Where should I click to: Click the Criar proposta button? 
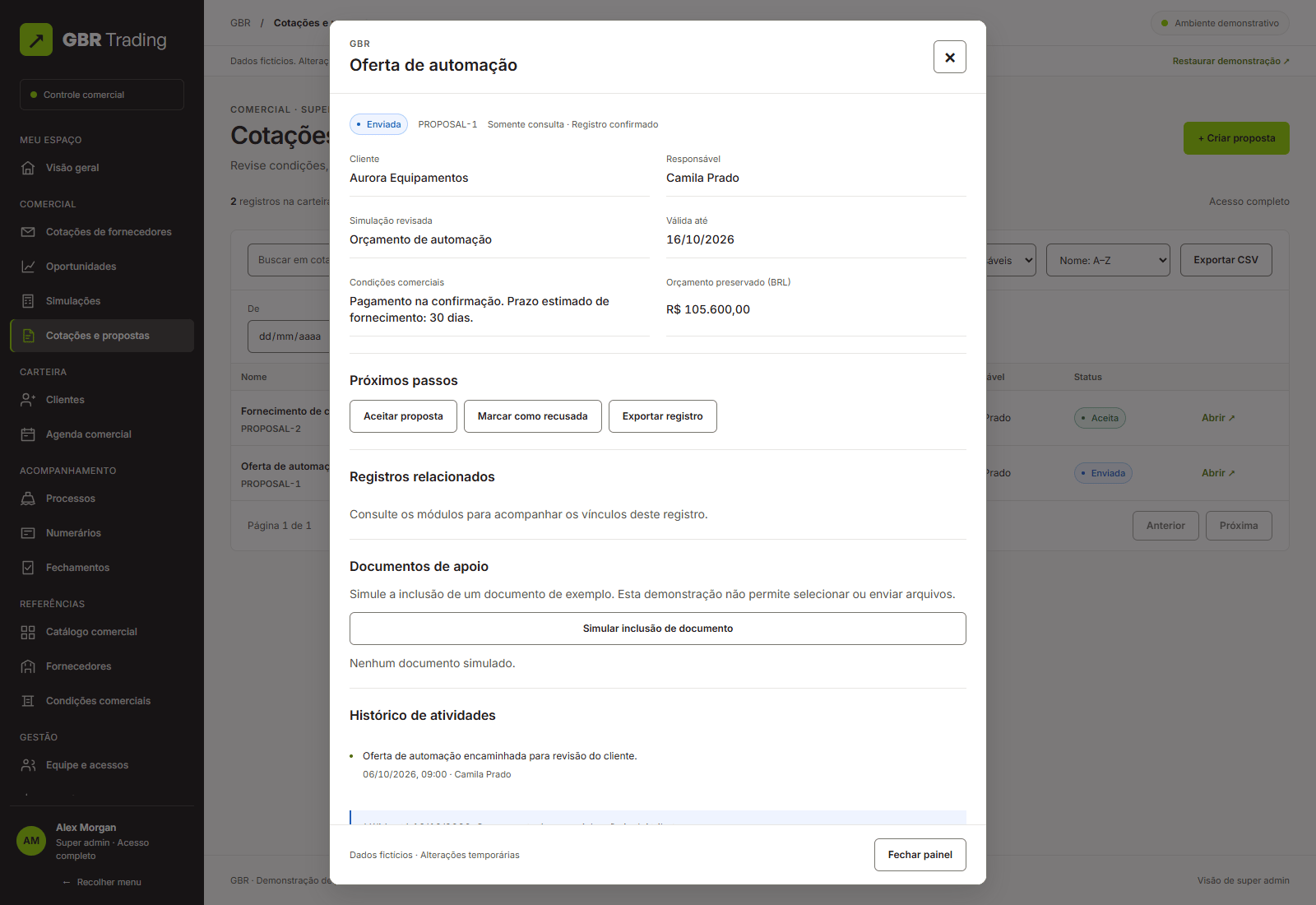click(1236, 138)
